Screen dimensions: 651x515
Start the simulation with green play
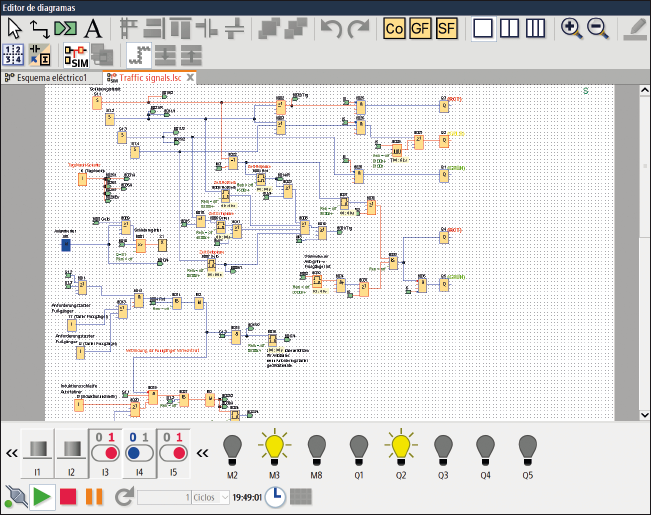(42, 496)
